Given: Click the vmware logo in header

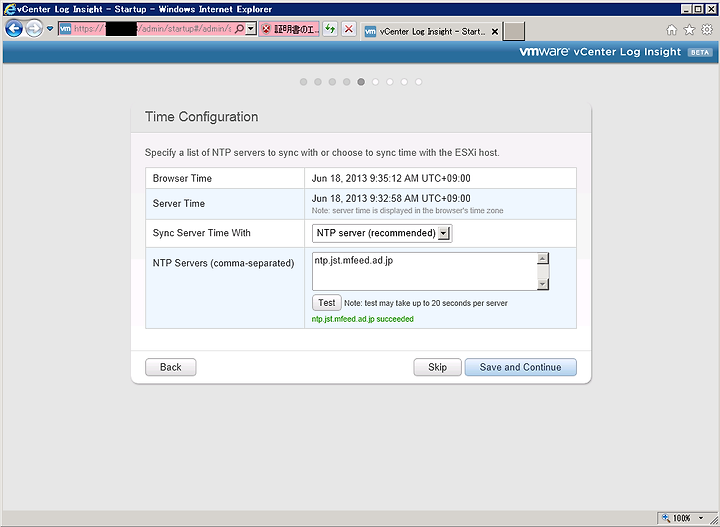Looking at the screenshot, I should pyautogui.click(x=545, y=52).
